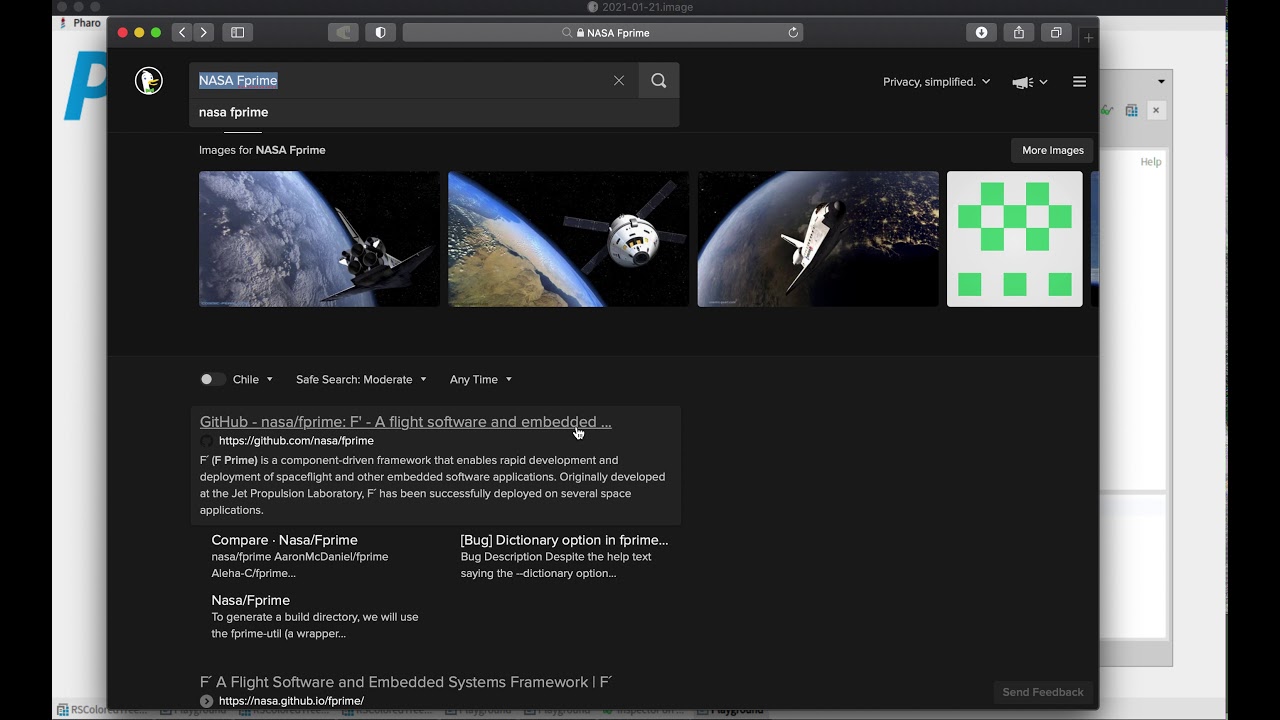Toggle the Chile region switch
The width and height of the screenshot is (1280, 720).
[211, 380]
